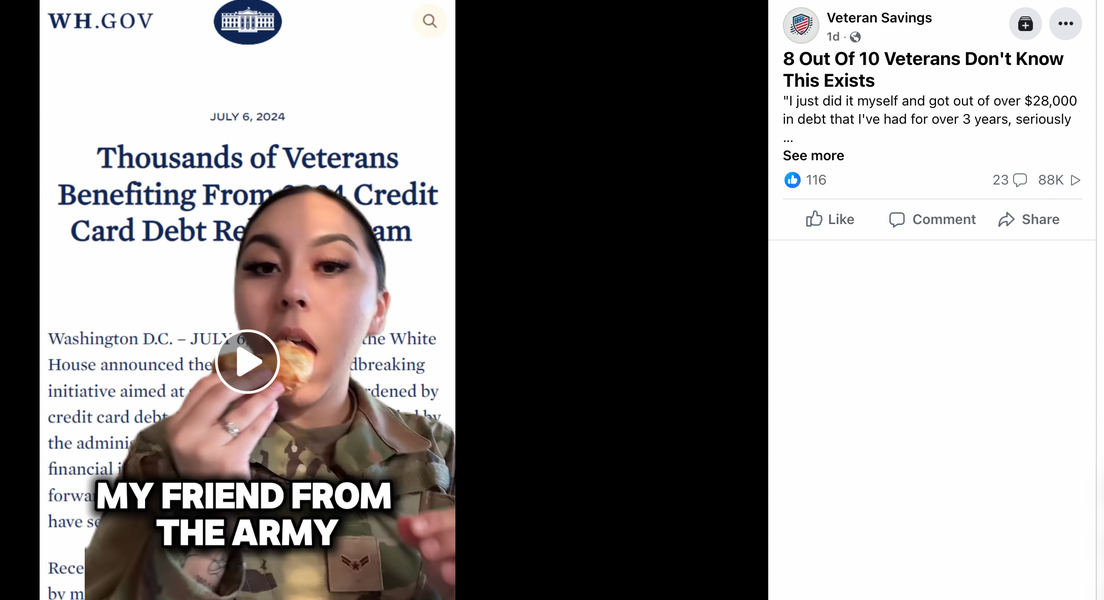Like the post
Viewport: 1104px width, 600px height.
click(x=829, y=219)
